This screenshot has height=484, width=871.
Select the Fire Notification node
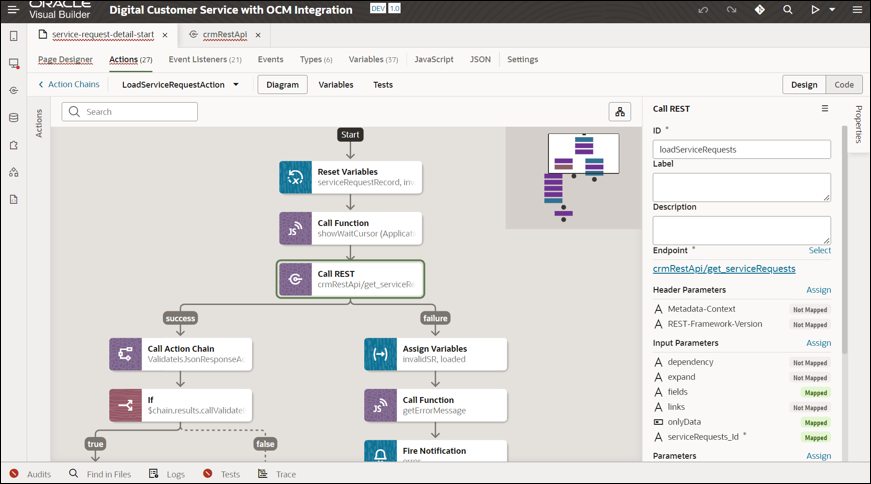(x=436, y=451)
